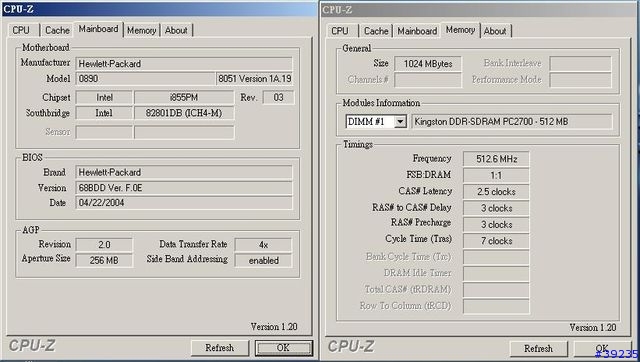Click the Model field showing 0890
The image size is (640, 362).
coord(145,79)
